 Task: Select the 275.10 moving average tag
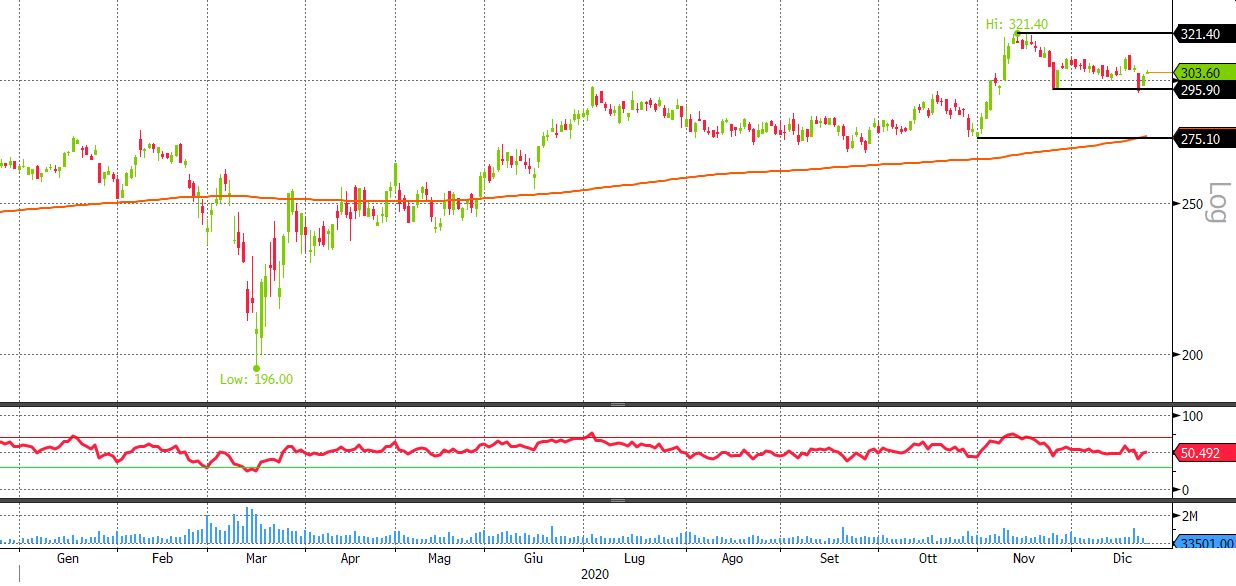click(x=1204, y=139)
